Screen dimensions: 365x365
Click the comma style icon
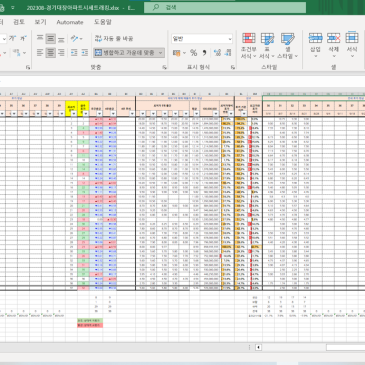coord(204,53)
